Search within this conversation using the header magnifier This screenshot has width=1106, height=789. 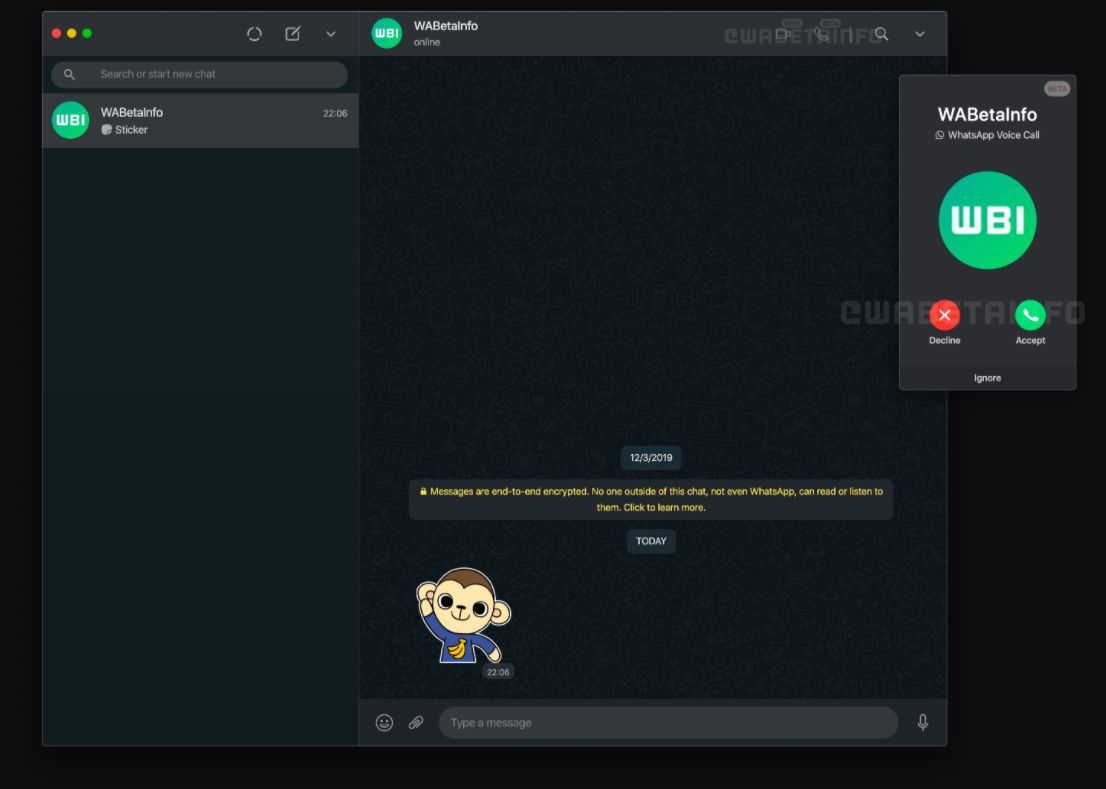pos(882,34)
